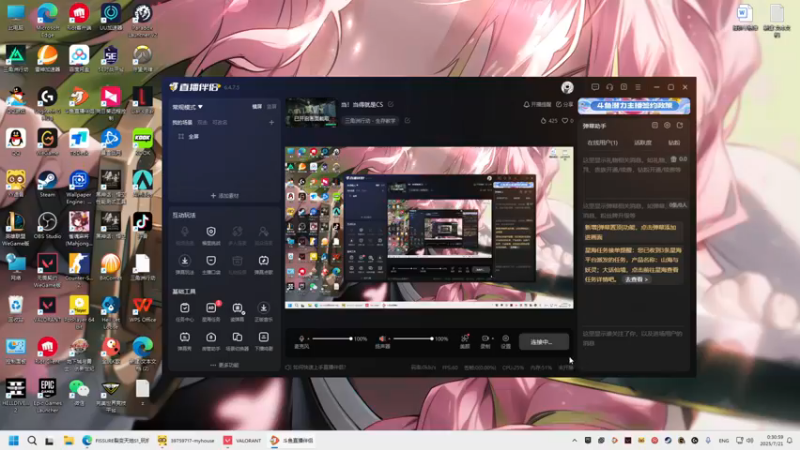Screen dimensions: 800x450
Task: Click the live preview canvas
Action: click(x=429, y=228)
